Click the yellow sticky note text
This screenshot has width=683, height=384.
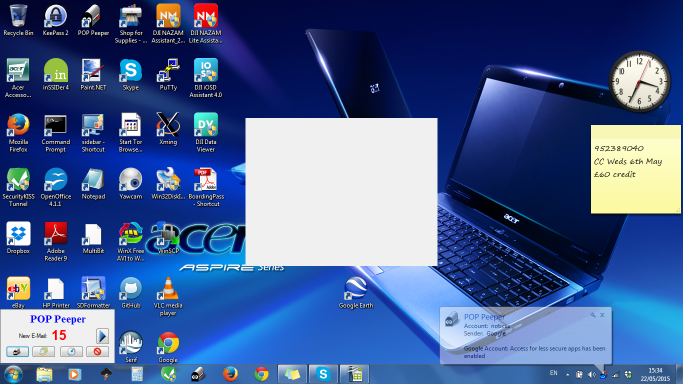pyautogui.click(x=628, y=161)
